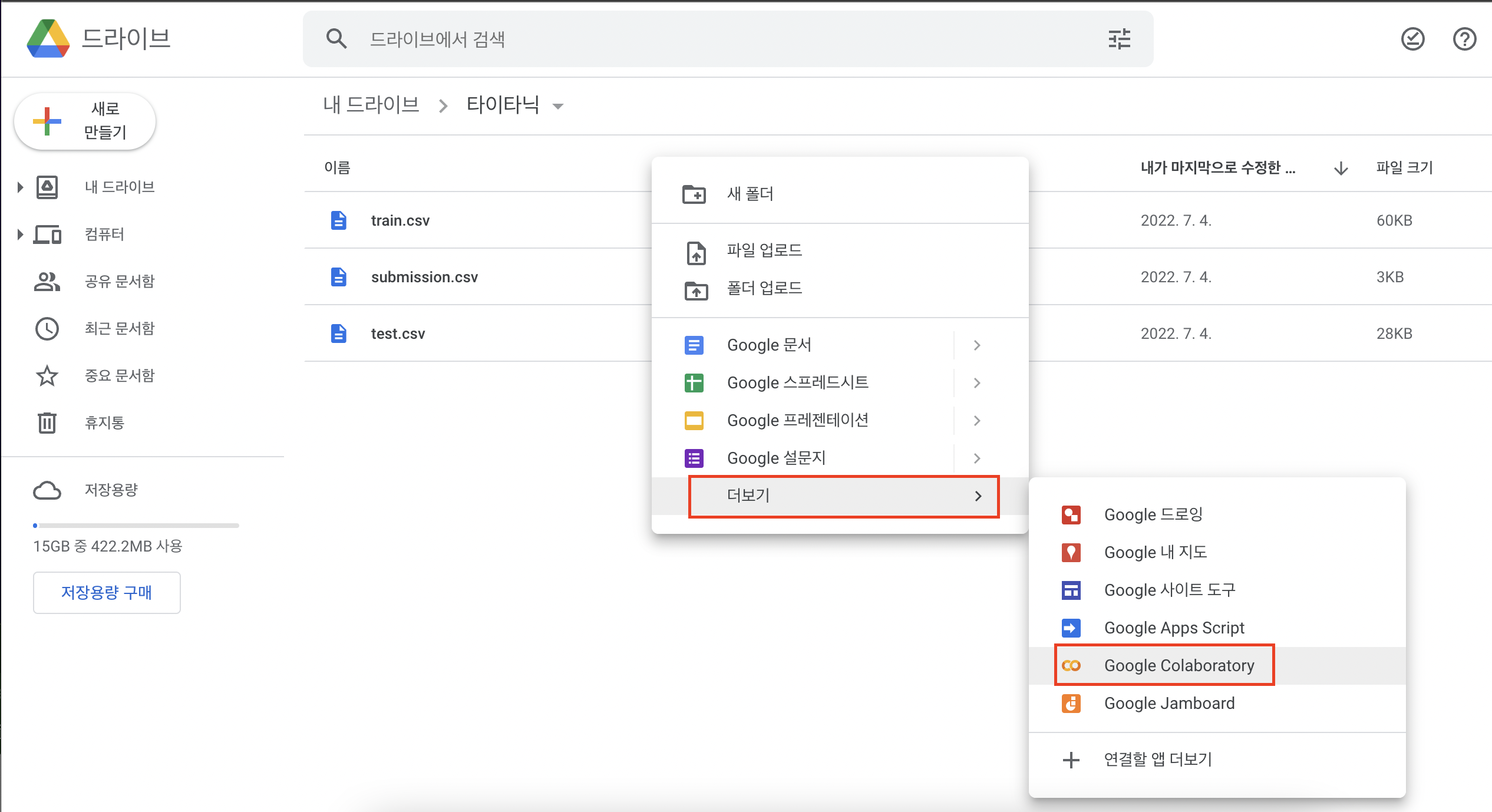
Task: Click the search filter options icon
Action: [x=1119, y=39]
